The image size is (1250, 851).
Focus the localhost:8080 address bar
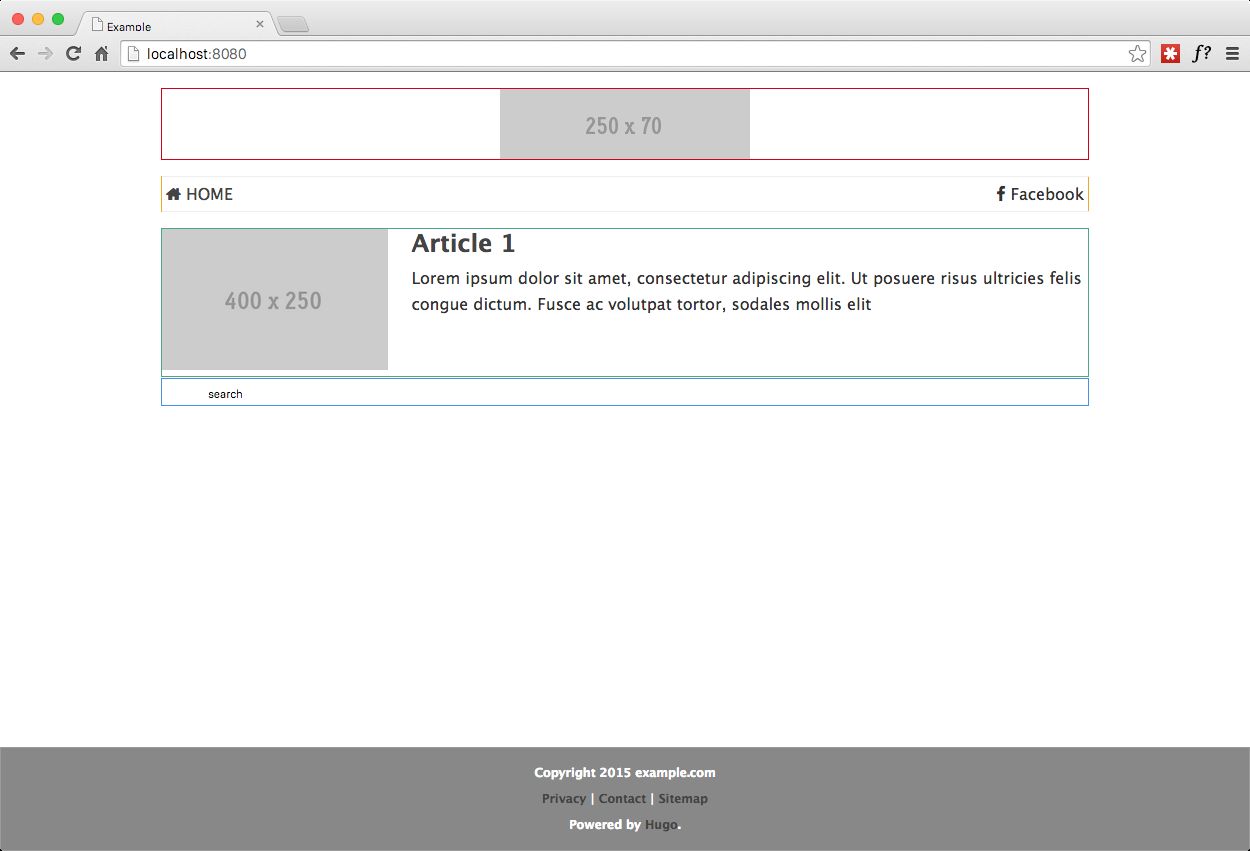coord(636,54)
